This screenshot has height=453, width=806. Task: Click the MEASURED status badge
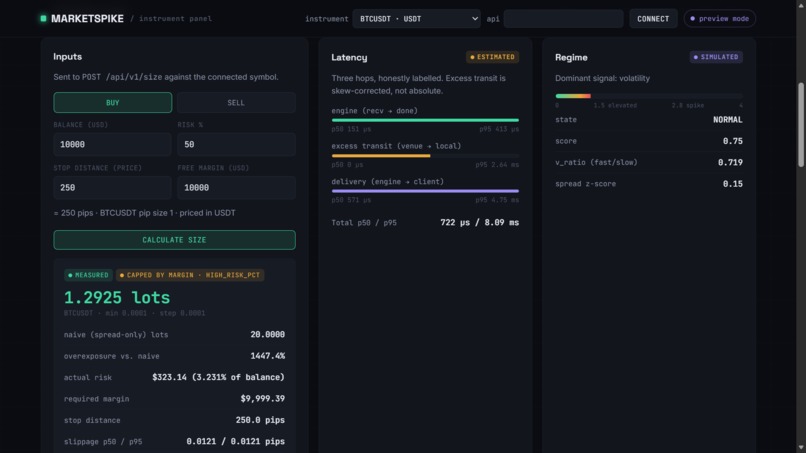(88, 275)
